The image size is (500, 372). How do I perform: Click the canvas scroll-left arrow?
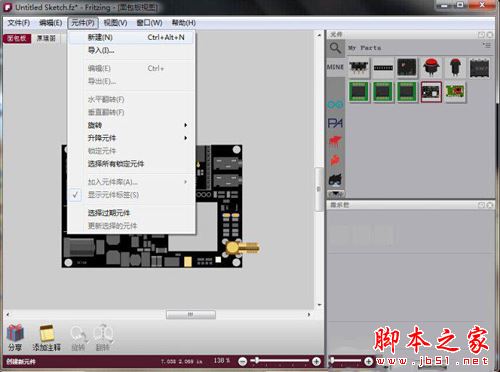8,314
